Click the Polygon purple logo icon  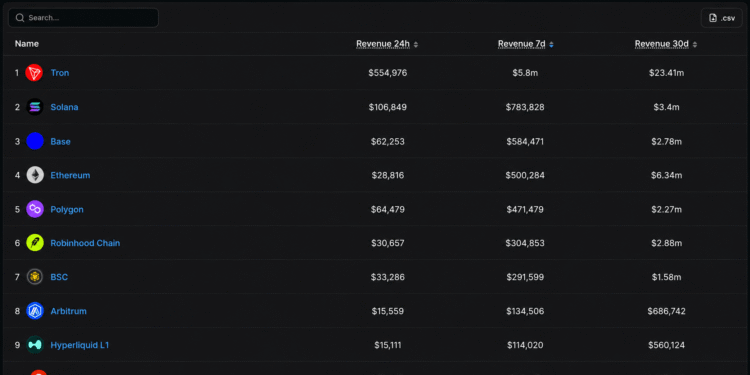34,209
